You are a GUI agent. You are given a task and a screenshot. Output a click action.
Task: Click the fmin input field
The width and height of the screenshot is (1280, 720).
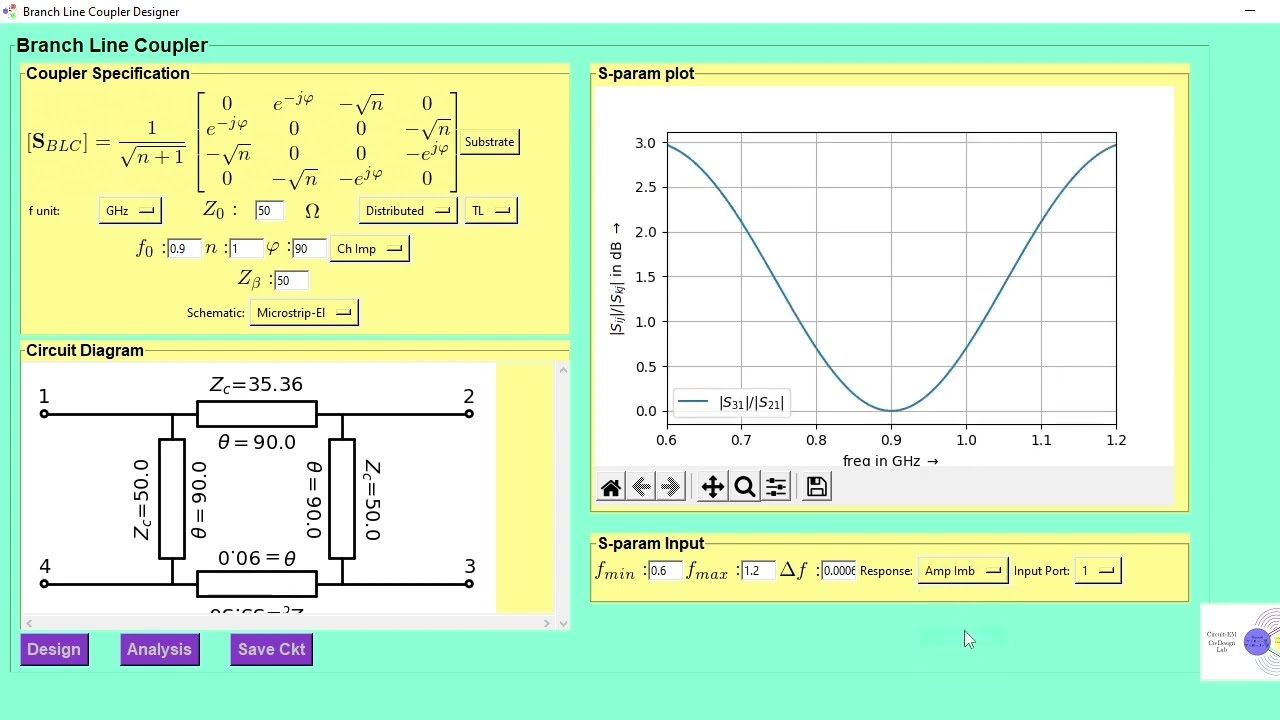coord(665,571)
